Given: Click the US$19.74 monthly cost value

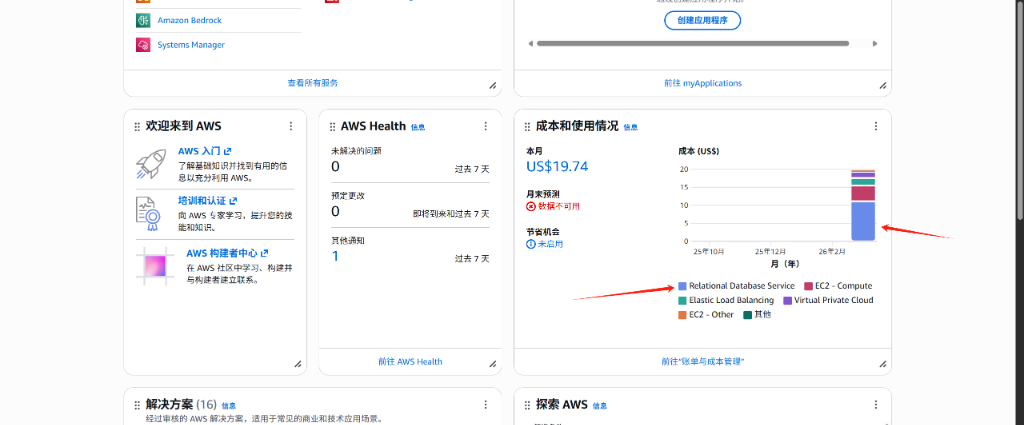Looking at the screenshot, I should tap(557, 166).
